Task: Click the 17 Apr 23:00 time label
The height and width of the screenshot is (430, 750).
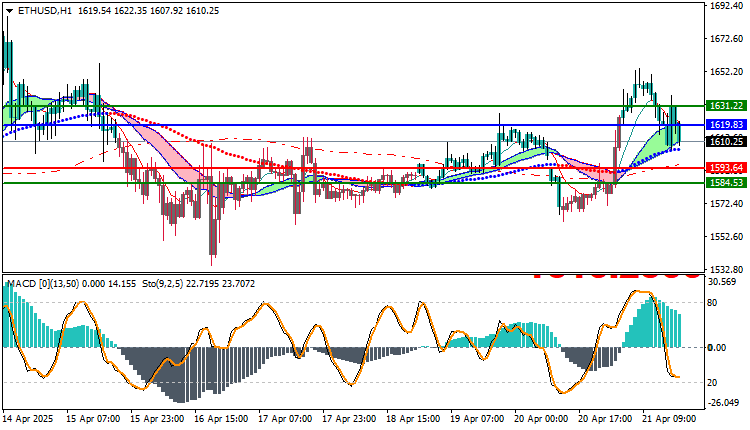Action: click(349, 419)
